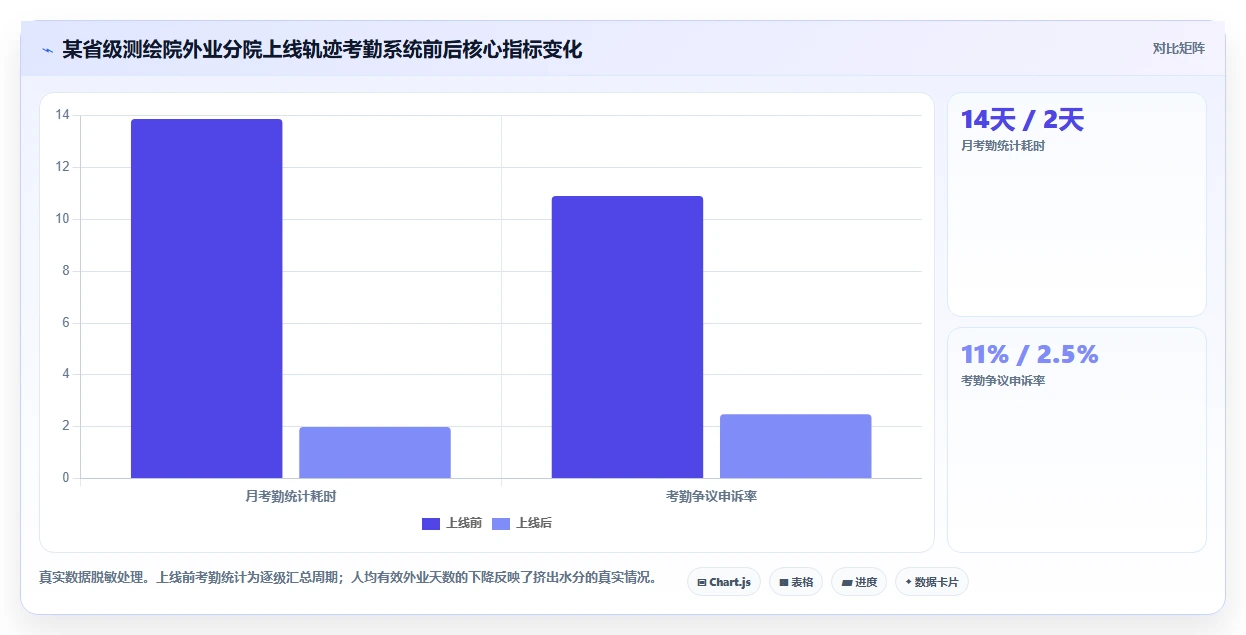
Task: Click the 对比矩阵 label in header
Action: coord(1179,48)
